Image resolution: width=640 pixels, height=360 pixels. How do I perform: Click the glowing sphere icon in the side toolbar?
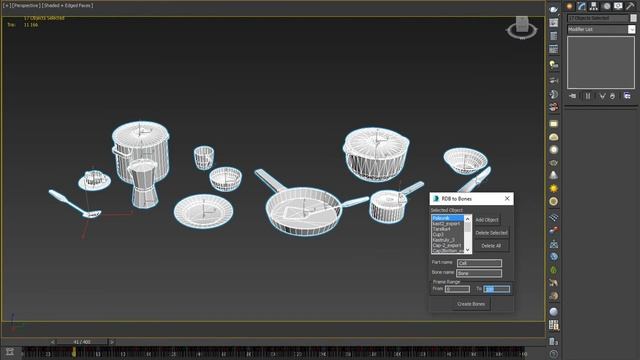click(553, 150)
